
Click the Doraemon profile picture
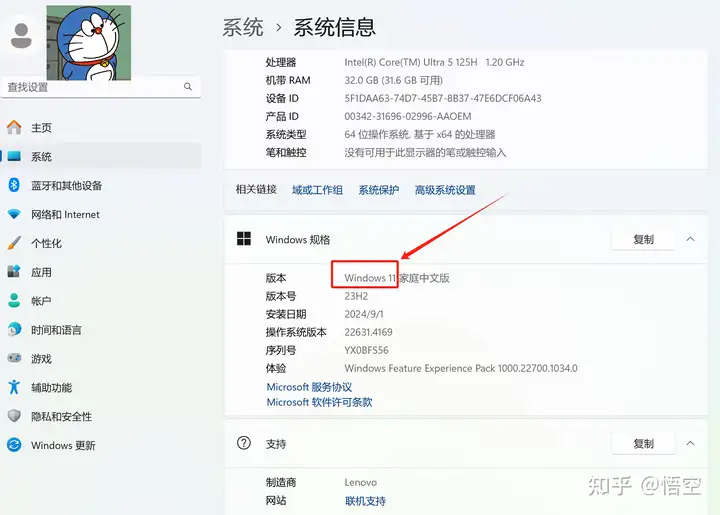[89, 43]
